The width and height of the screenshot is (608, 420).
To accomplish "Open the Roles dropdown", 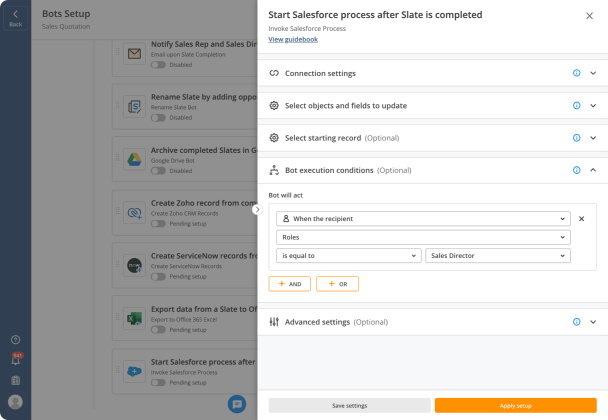I will pyautogui.click(x=423, y=237).
